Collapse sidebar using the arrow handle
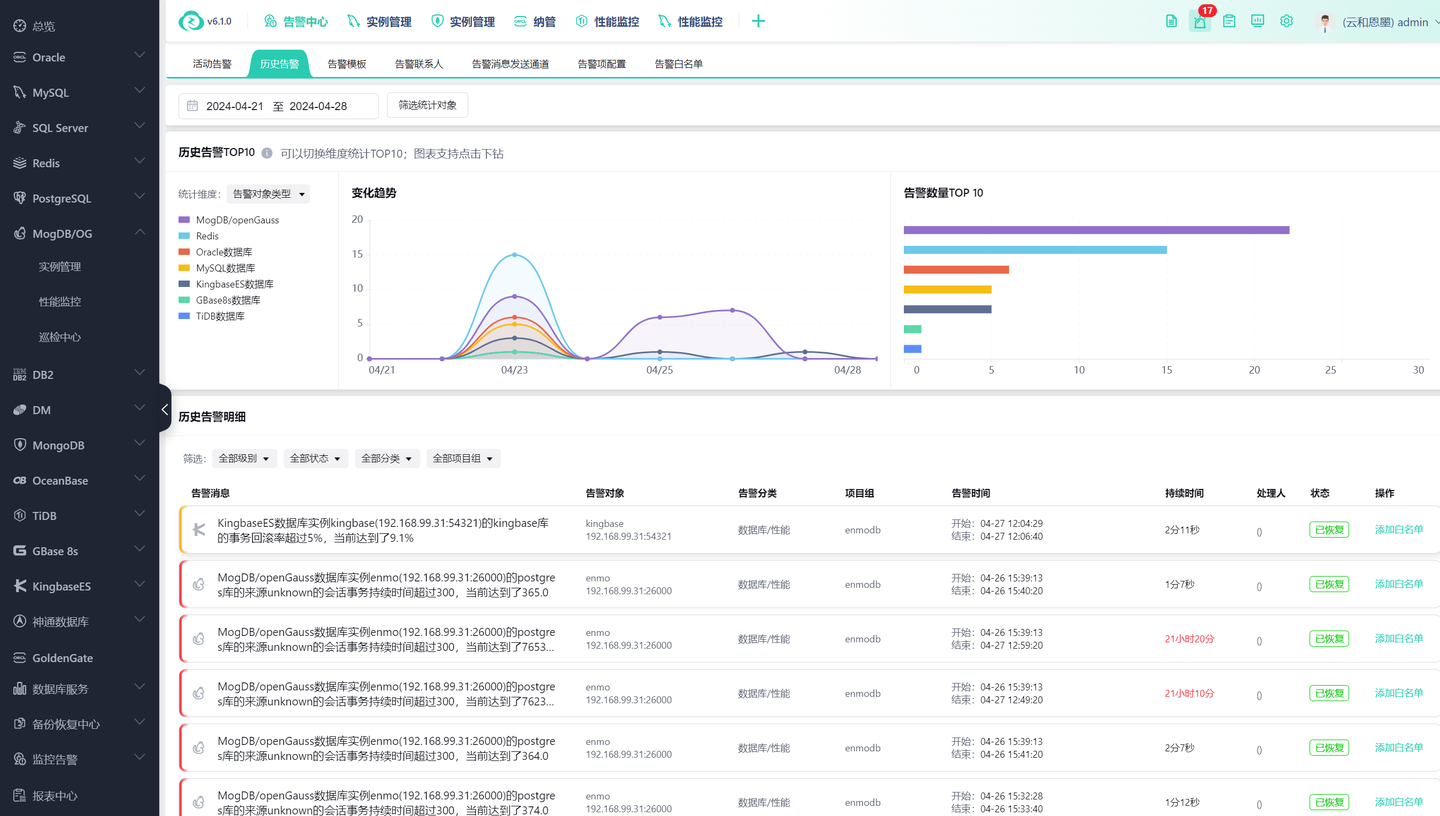 (164, 409)
